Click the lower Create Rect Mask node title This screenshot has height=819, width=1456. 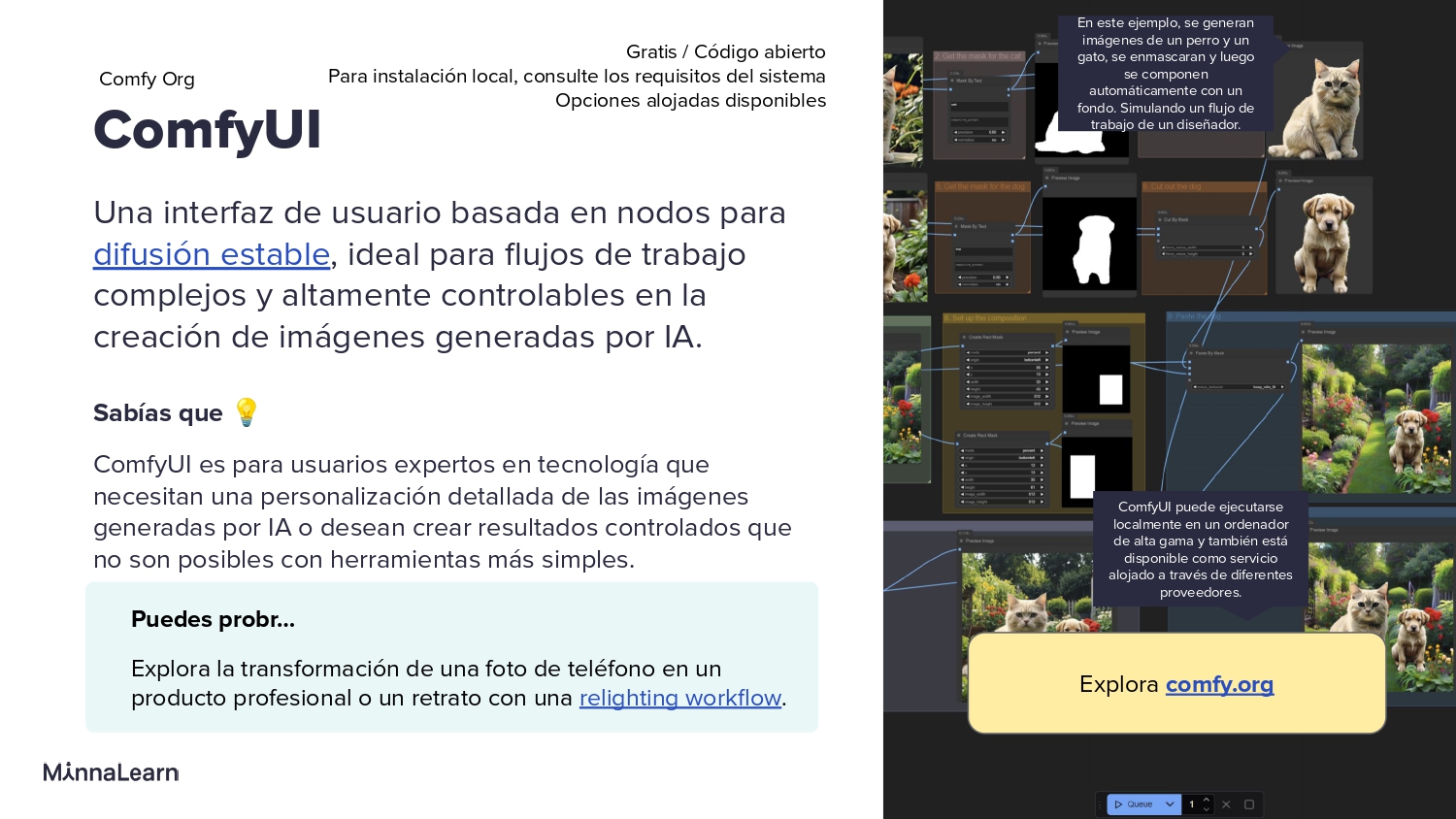tap(978, 436)
